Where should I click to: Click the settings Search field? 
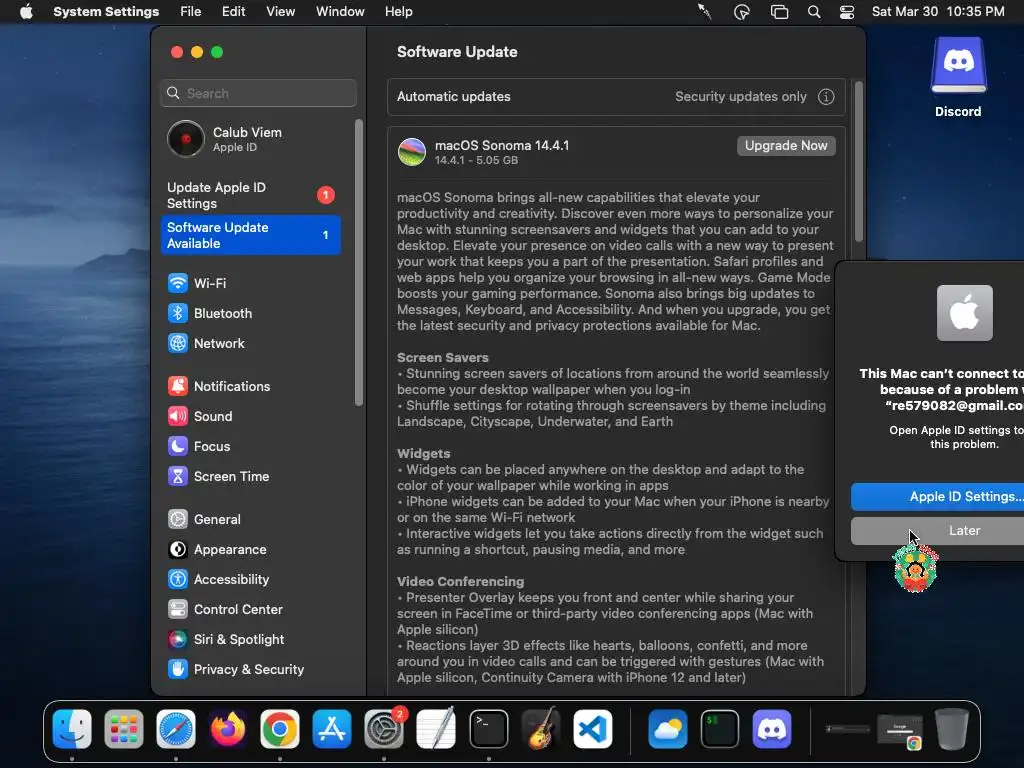(259, 93)
